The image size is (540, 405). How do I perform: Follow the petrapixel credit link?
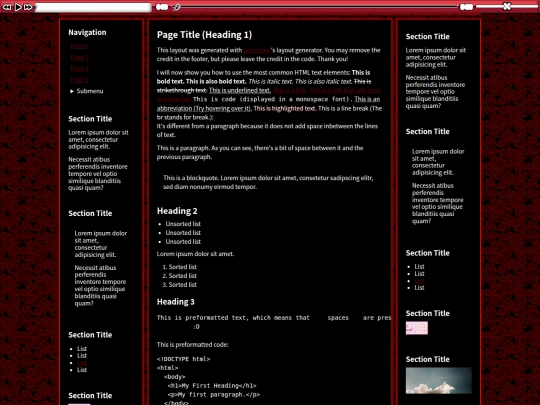click(x=257, y=50)
